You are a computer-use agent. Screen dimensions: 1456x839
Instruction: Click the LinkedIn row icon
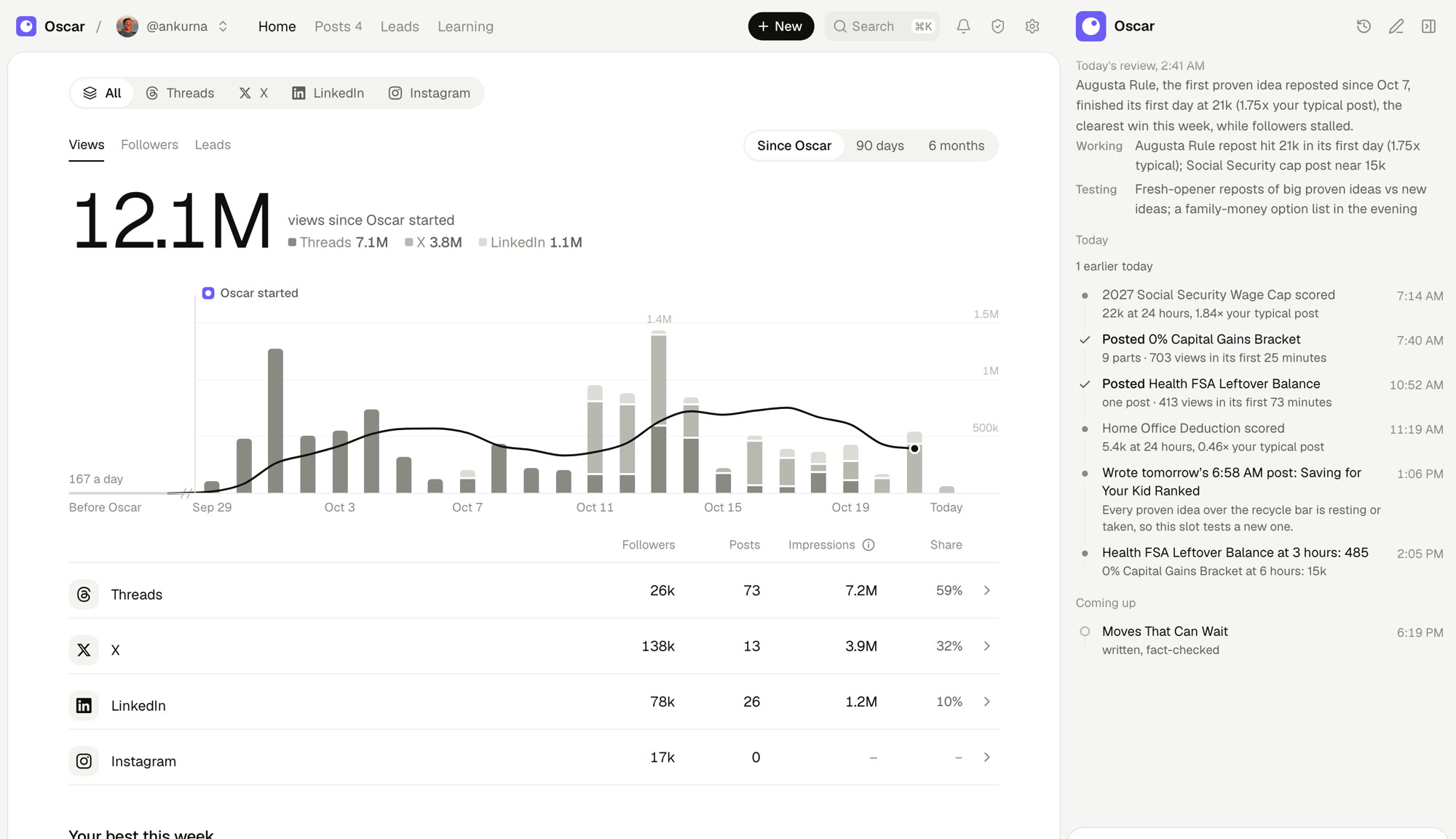pos(84,705)
